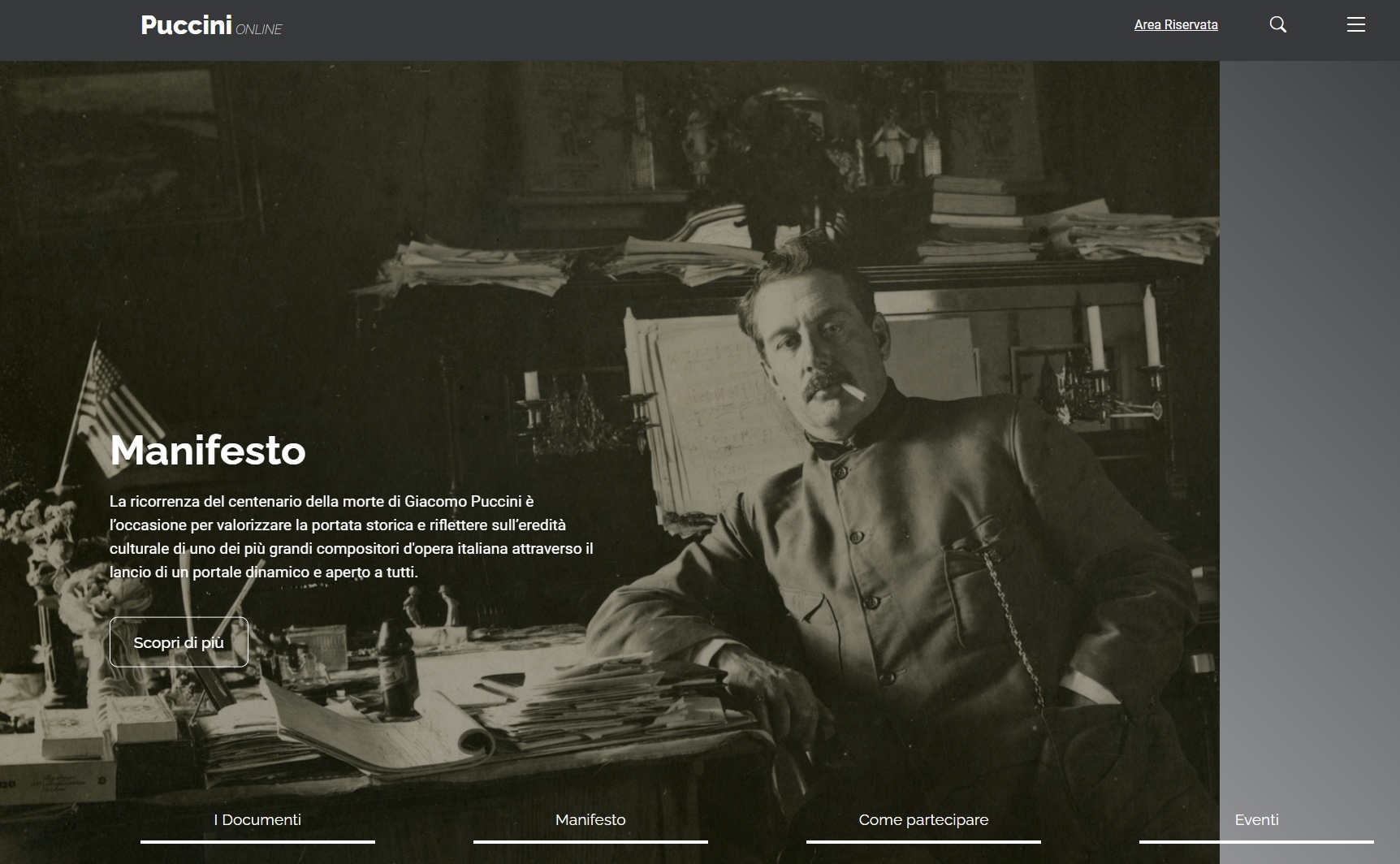The width and height of the screenshot is (1400, 864).
Task: Click the progress bar under Manifesto
Action: (590, 840)
